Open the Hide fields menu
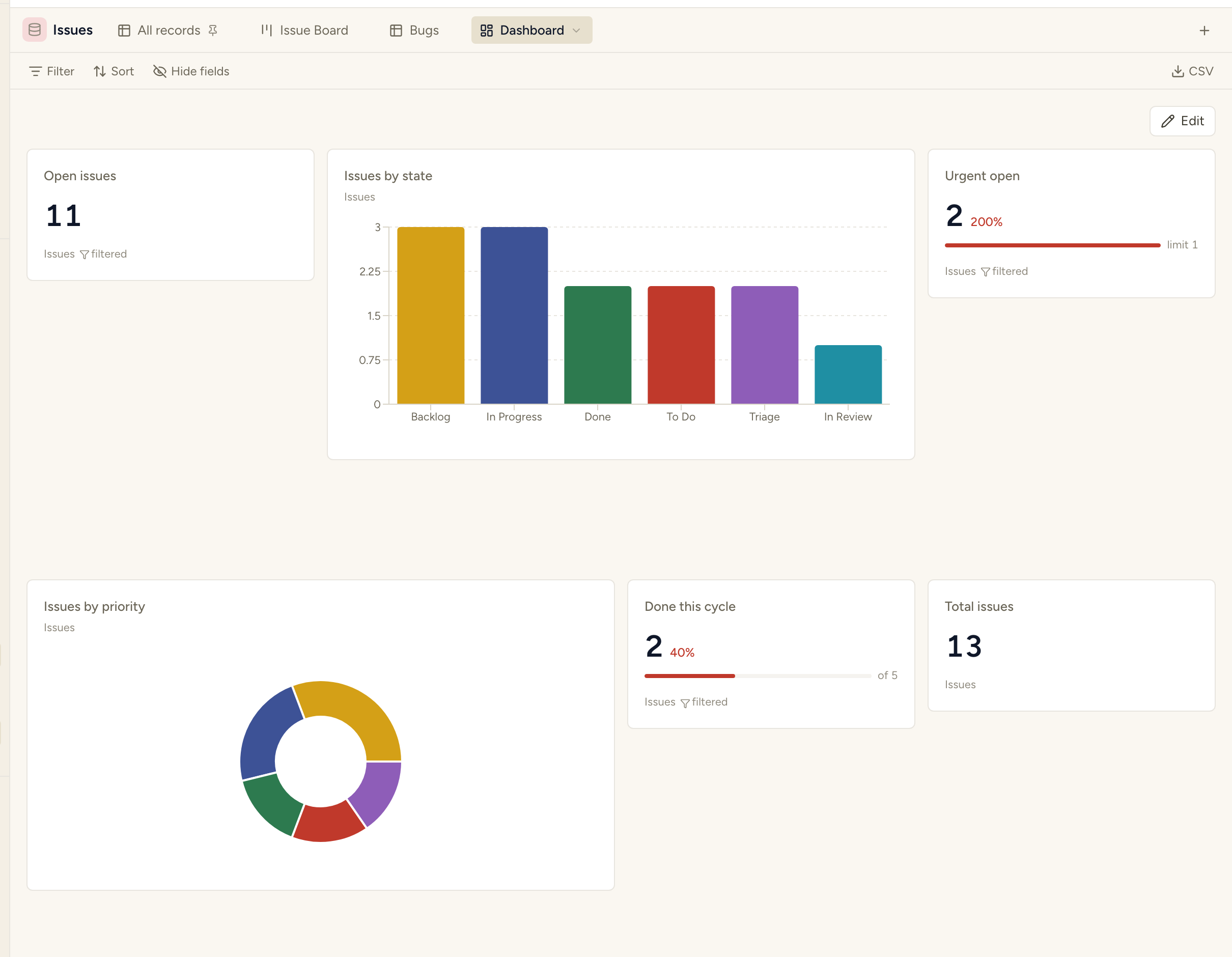Image resolution: width=1232 pixels, height=957 pixels. point(191,72)
